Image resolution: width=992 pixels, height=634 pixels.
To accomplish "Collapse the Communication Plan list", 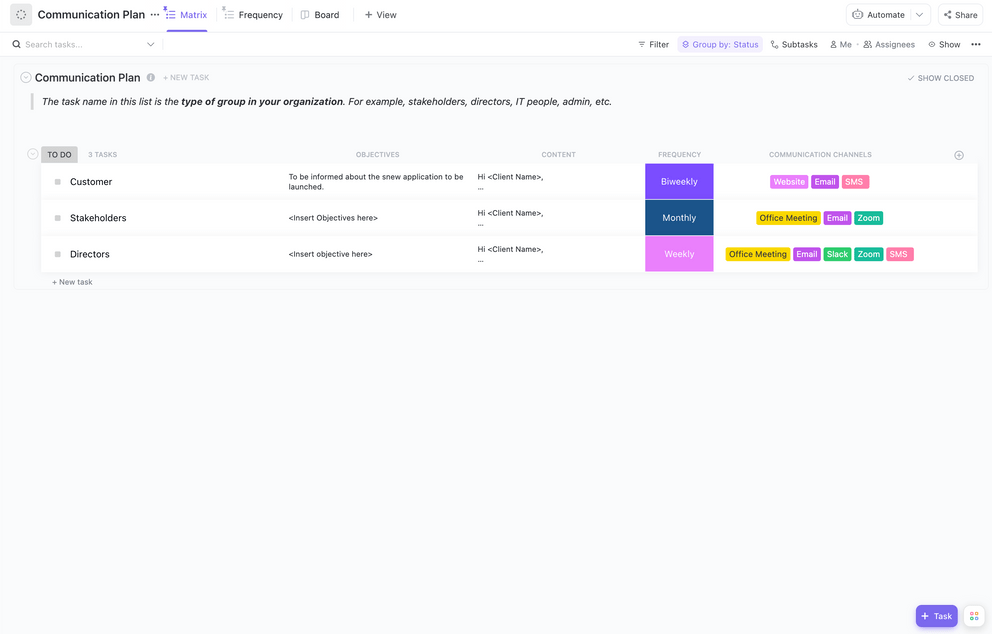I will tap(26, 78).
